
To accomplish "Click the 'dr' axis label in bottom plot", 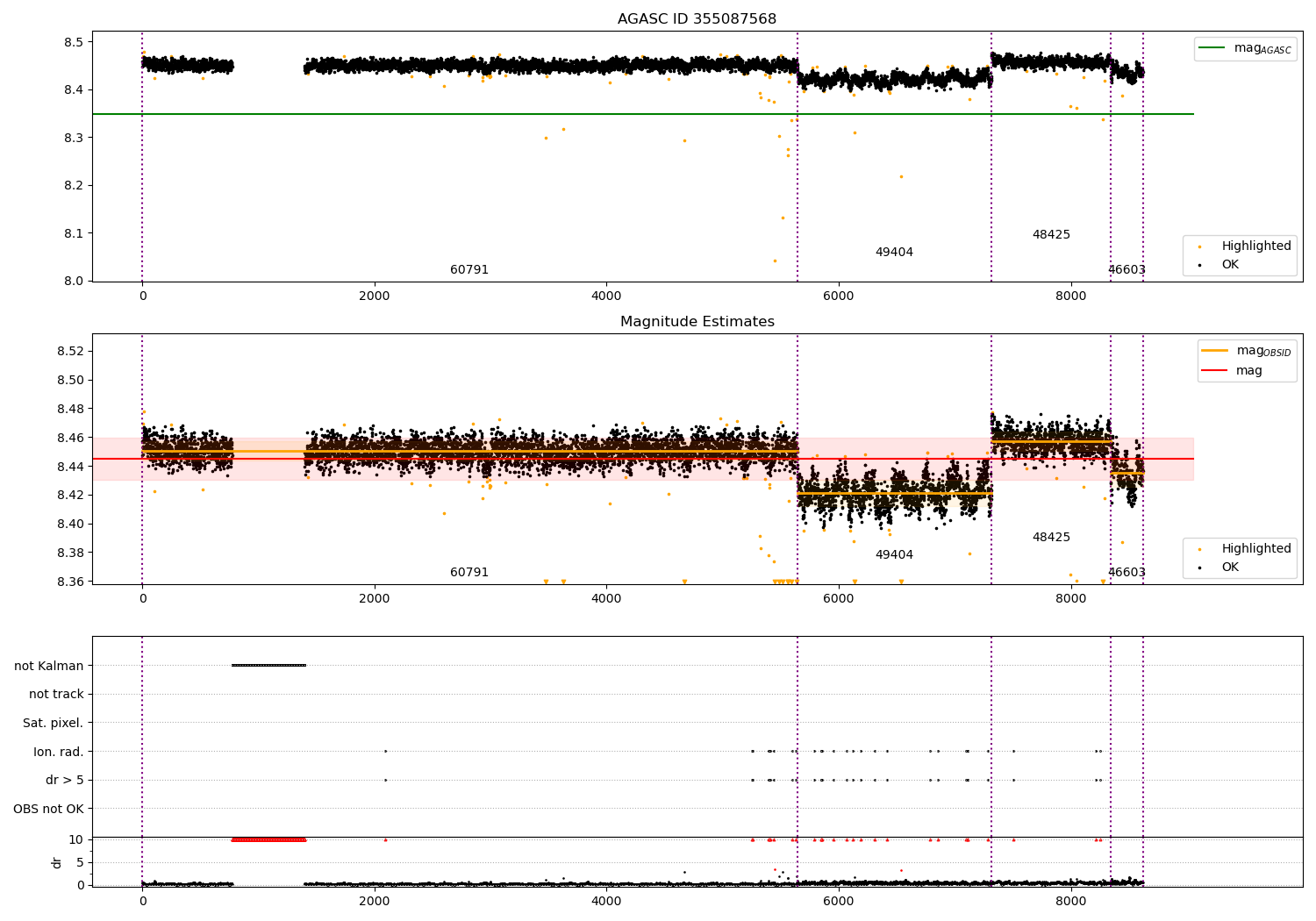I will [x=57, y=862].
